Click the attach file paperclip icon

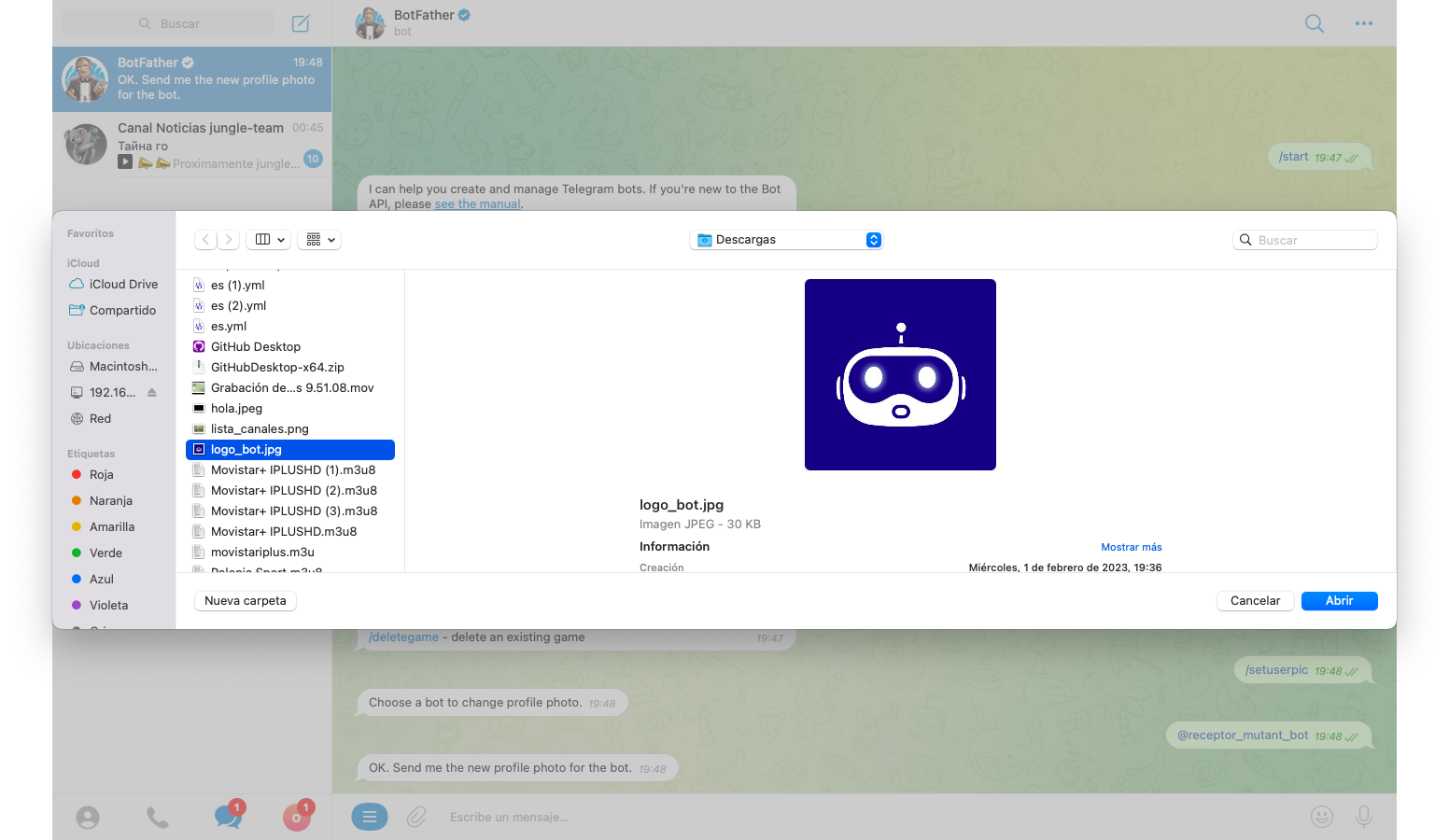[x=416, y=817]
